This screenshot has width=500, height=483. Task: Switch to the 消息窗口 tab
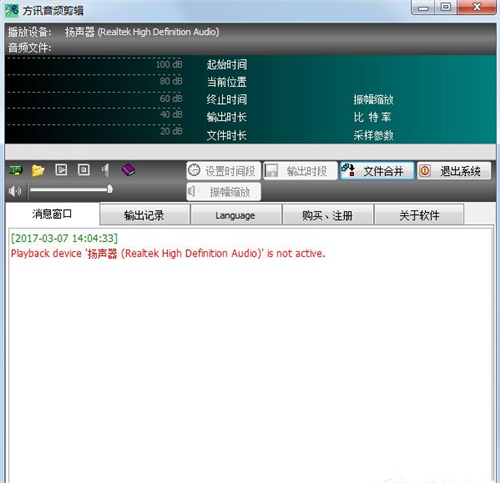click(52, 214)
